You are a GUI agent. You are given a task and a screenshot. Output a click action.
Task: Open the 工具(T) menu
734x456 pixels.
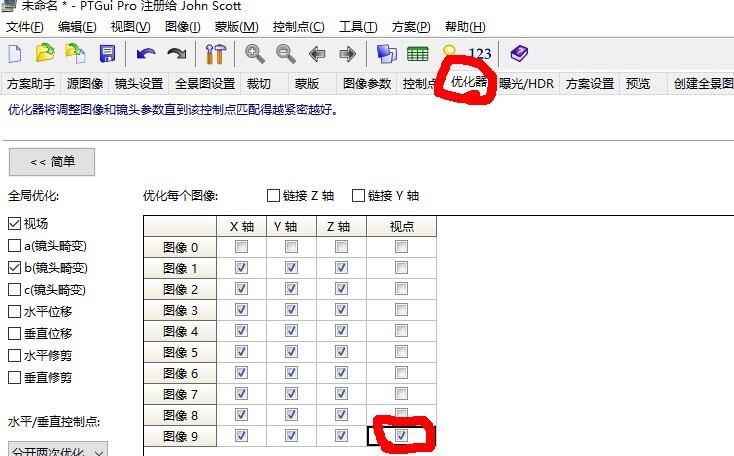point(357,26)
